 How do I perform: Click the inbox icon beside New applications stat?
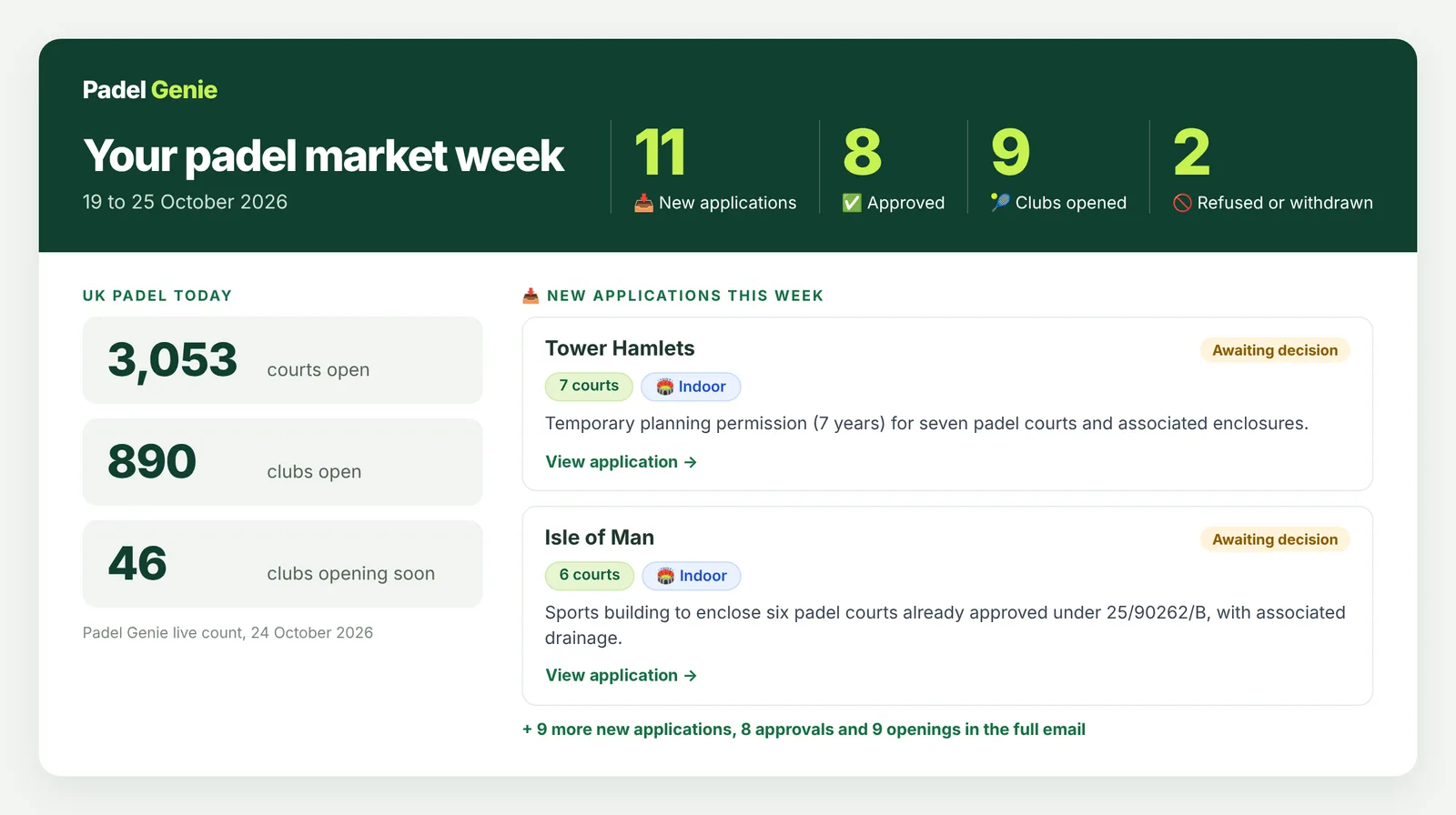[643, 203]
